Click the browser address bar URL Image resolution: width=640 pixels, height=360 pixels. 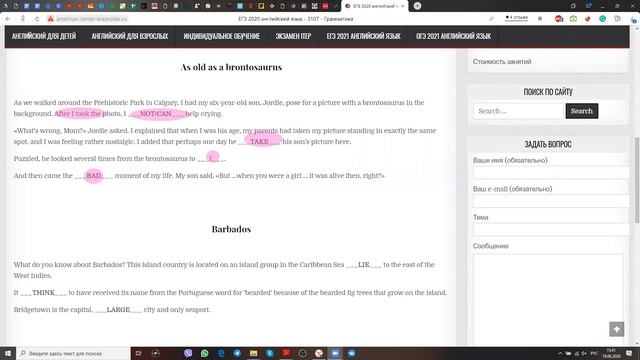[x=92, y=19]
